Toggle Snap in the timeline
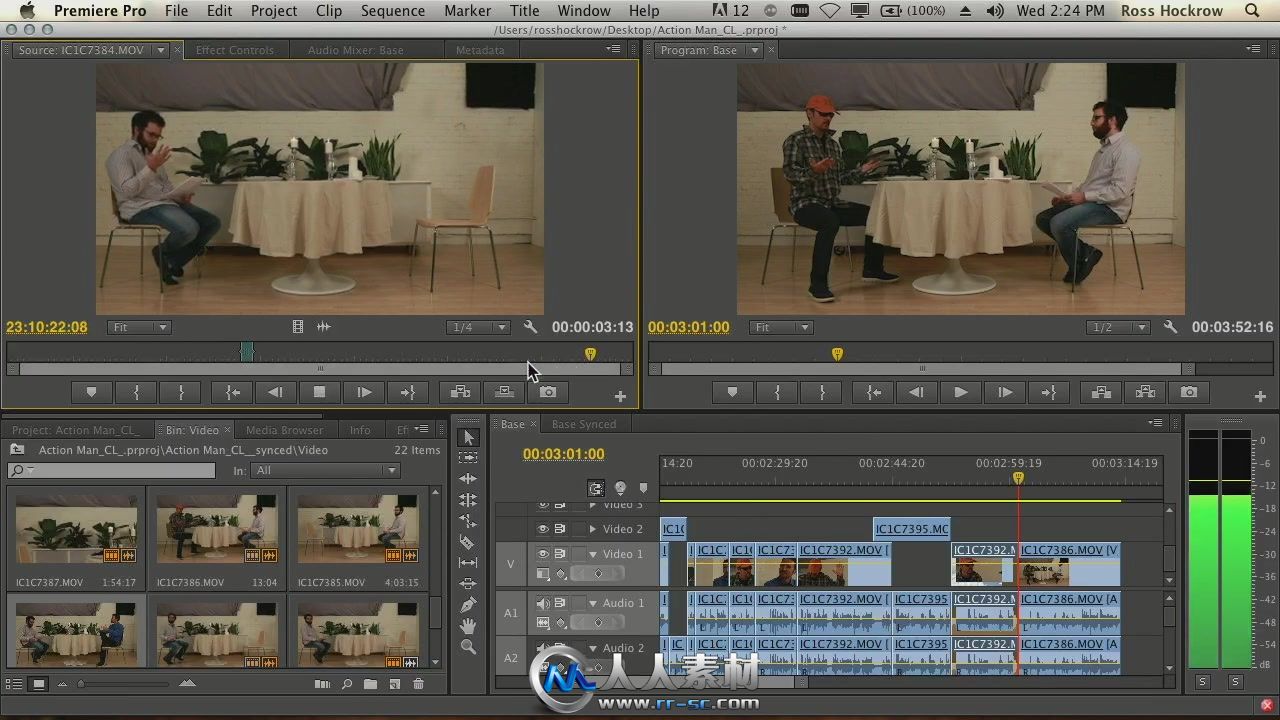The image size is (1280, 720). 596,488
